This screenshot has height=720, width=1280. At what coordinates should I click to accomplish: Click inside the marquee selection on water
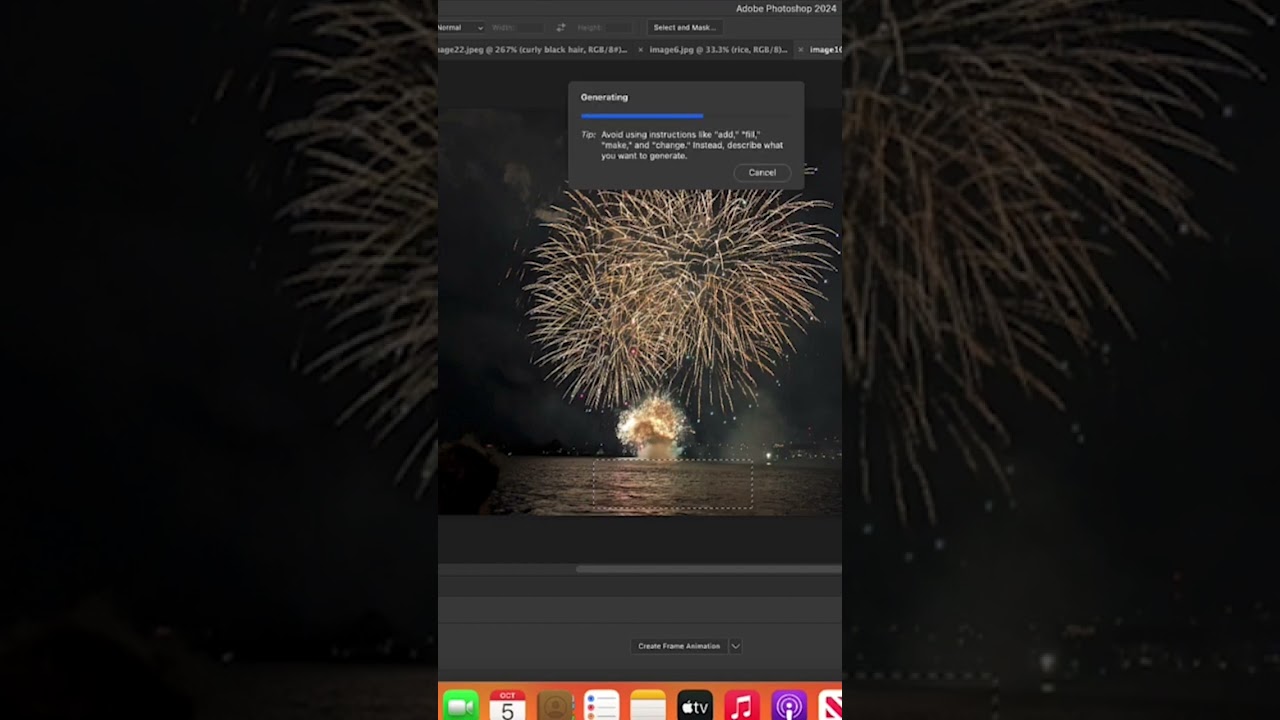672,484
